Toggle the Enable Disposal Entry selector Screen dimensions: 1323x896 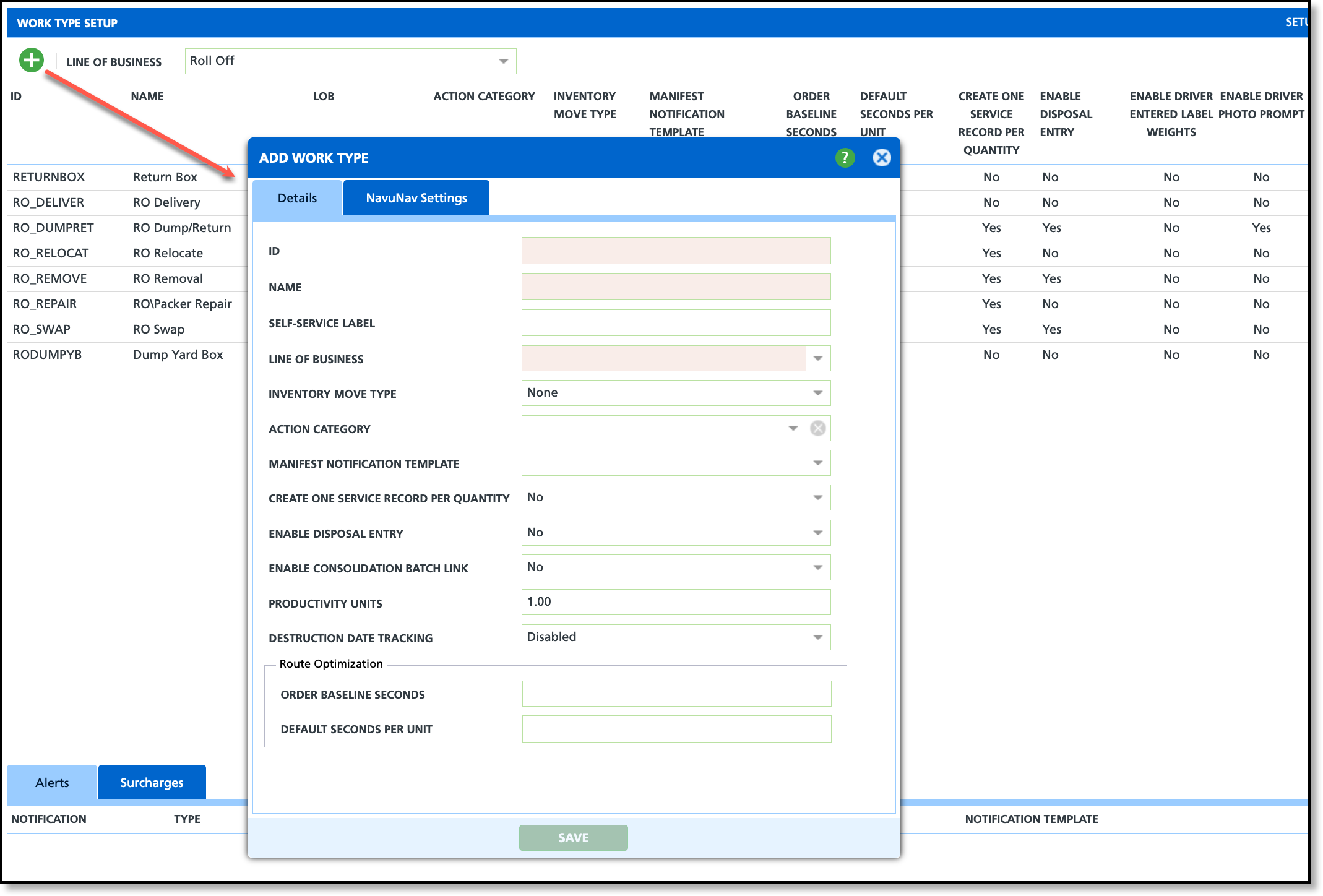pos(676,533)
